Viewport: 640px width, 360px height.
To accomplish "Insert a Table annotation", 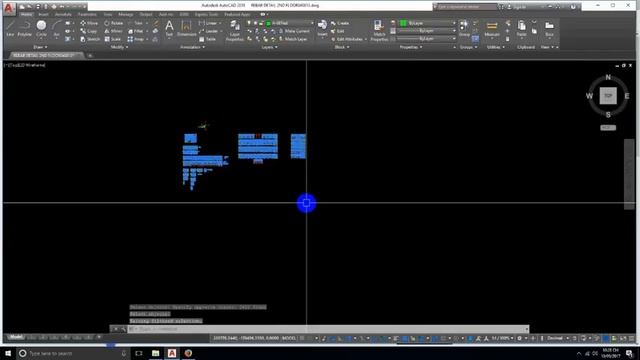I will click(x=207, y=39).
